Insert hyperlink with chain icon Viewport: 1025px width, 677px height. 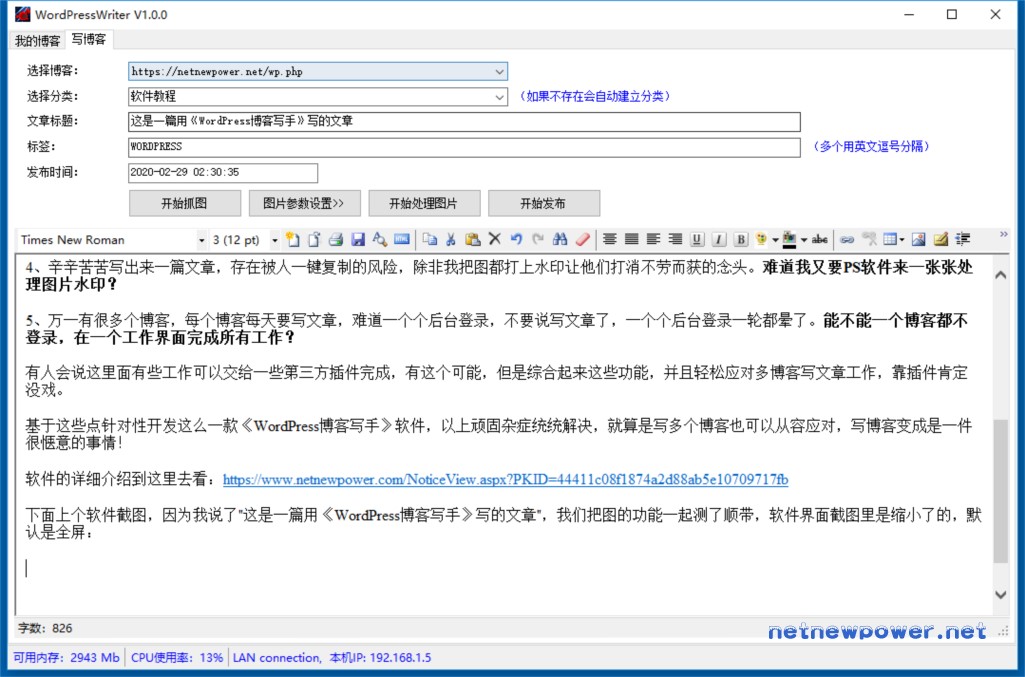847,239
